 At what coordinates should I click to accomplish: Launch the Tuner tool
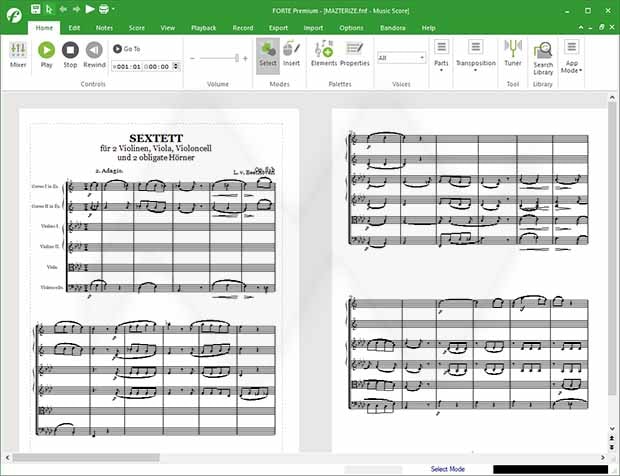pos(513,53)
